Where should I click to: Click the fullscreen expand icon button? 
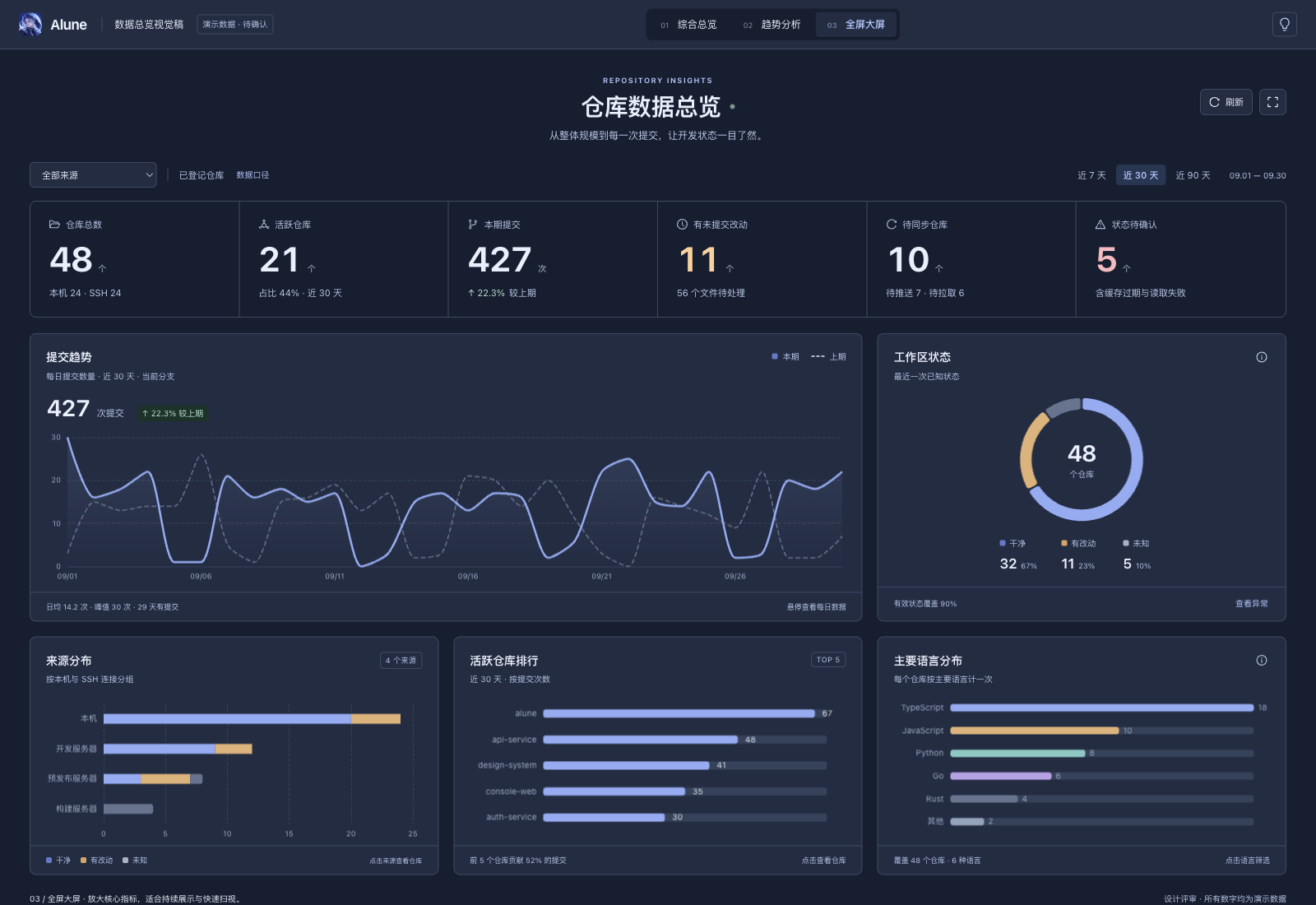click(x=1272, y=102)
